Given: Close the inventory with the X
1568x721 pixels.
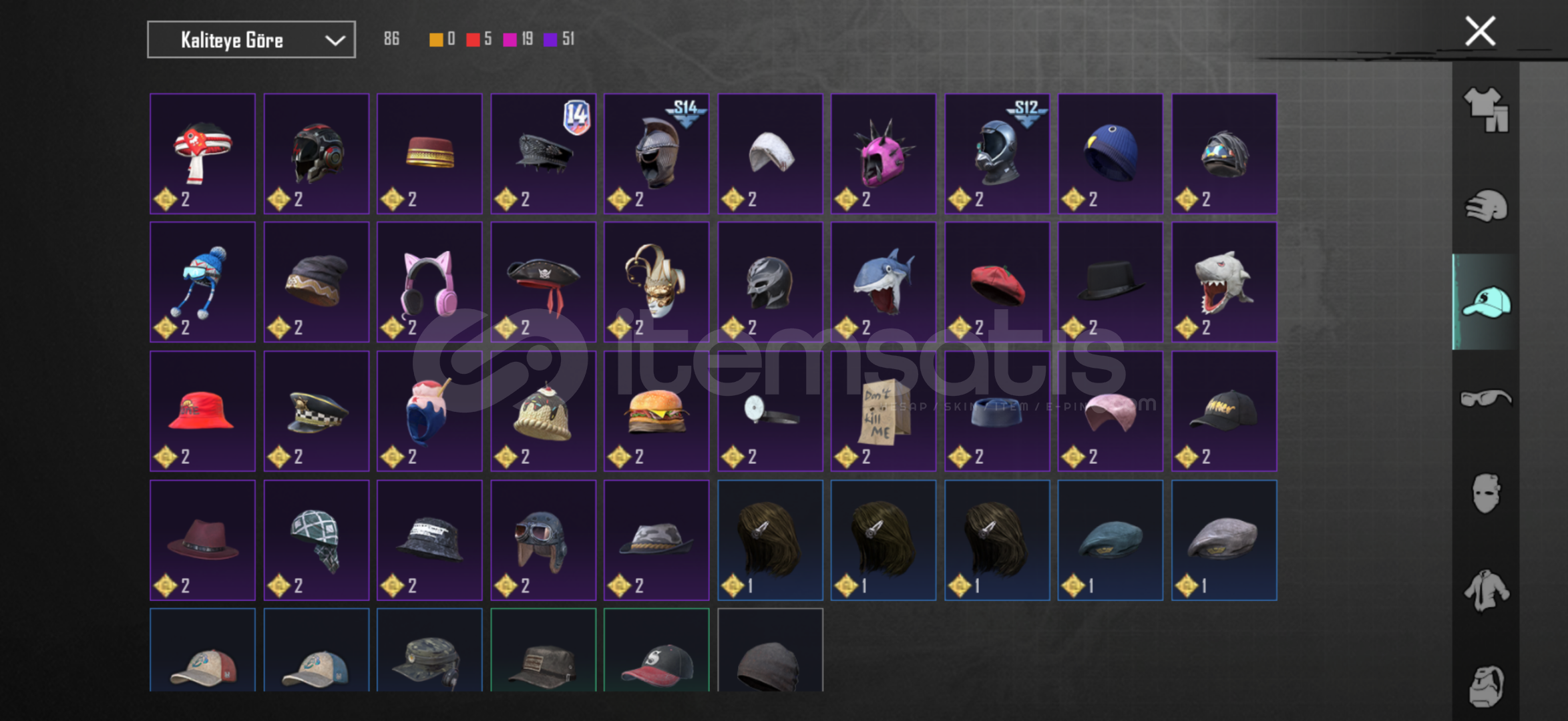Looking at the screenshot, I should [x=1480, y=31].
